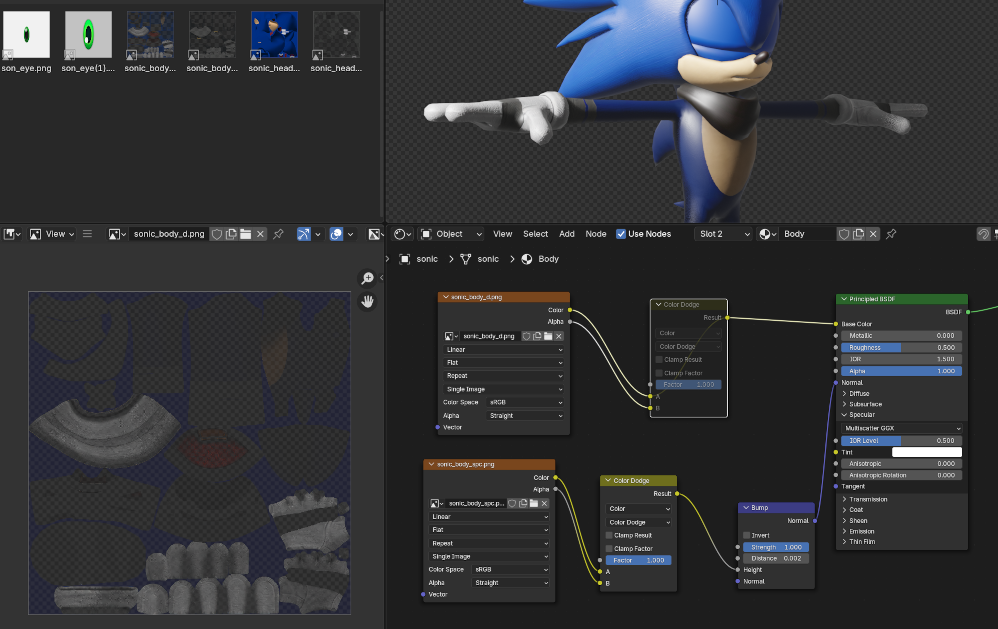Click the Tint color swatch
This screenshot has height=629, width=998.
tap(927, 453)
